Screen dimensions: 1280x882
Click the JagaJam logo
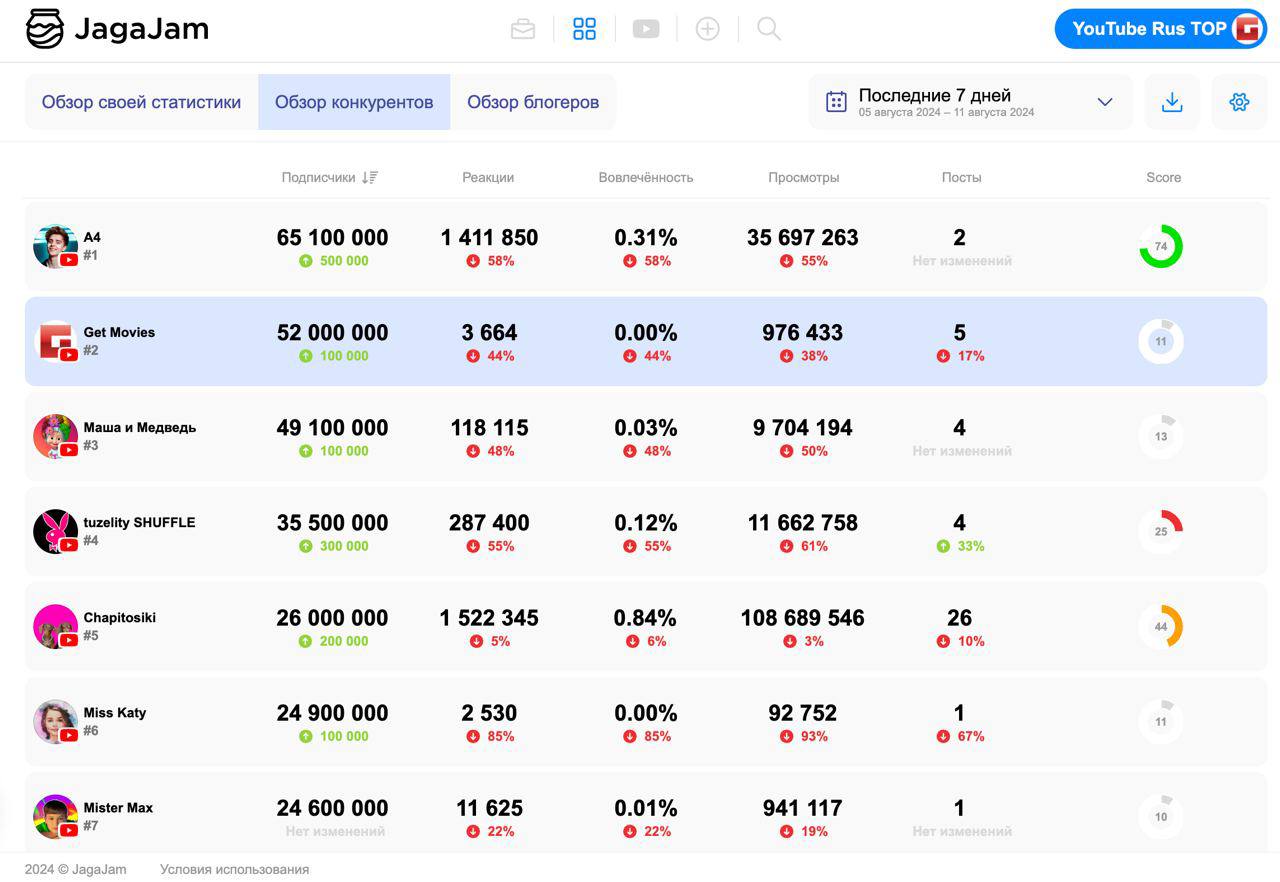[x=117, y=29]
